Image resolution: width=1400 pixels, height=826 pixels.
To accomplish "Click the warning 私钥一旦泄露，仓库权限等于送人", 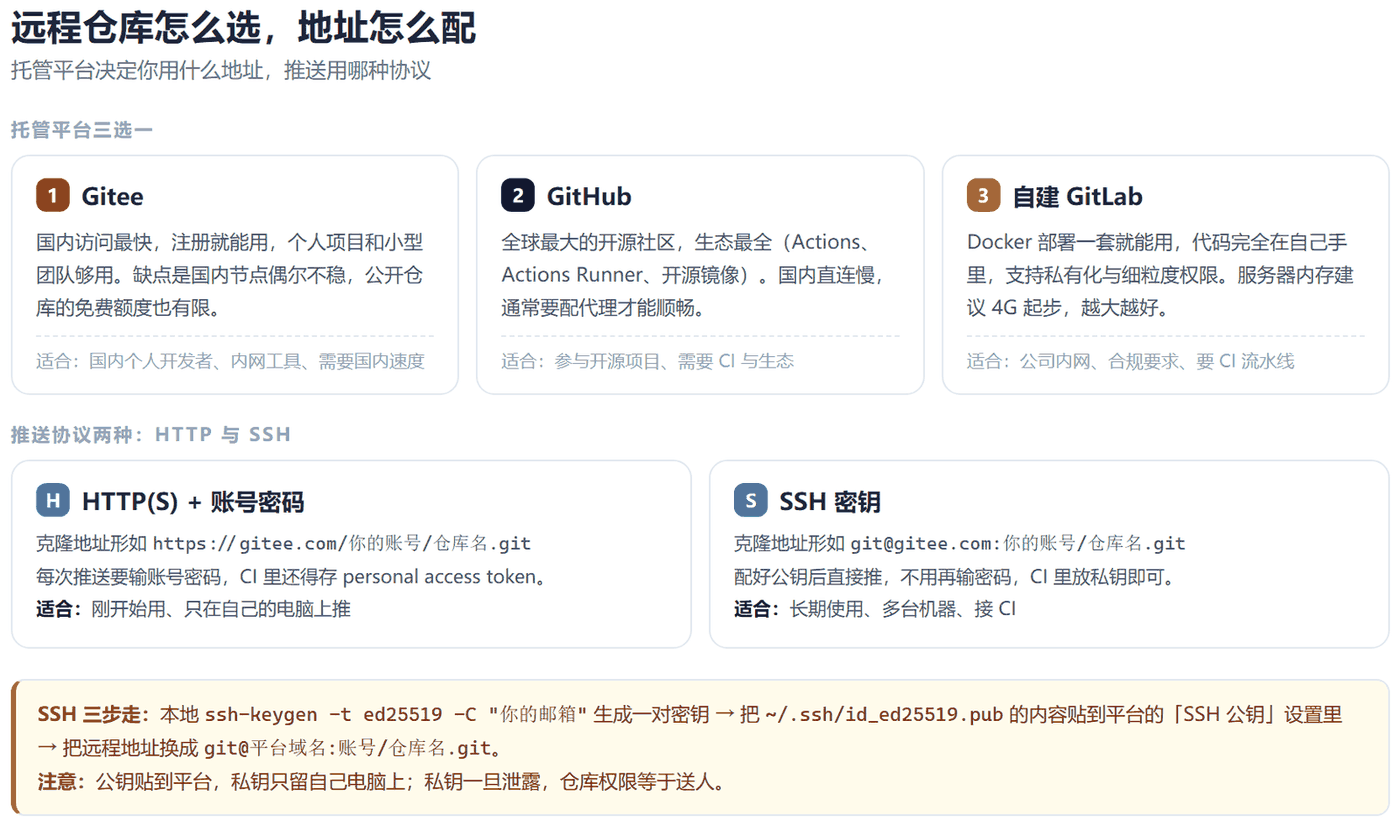I will [x=572, y=781].
